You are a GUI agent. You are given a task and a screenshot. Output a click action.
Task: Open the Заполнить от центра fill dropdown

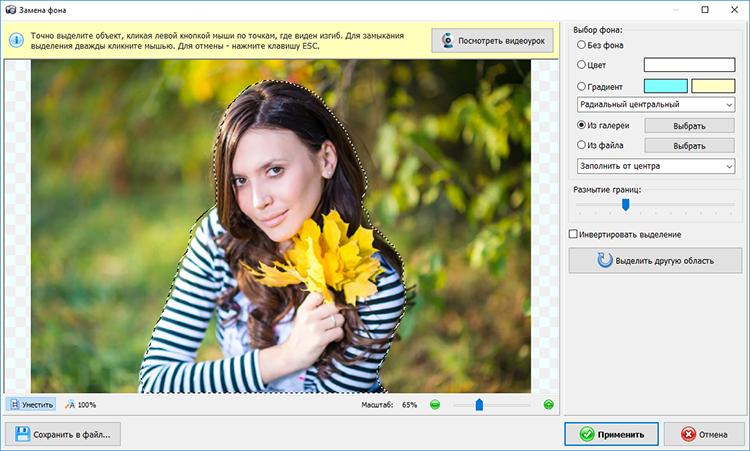coord(656,166)
